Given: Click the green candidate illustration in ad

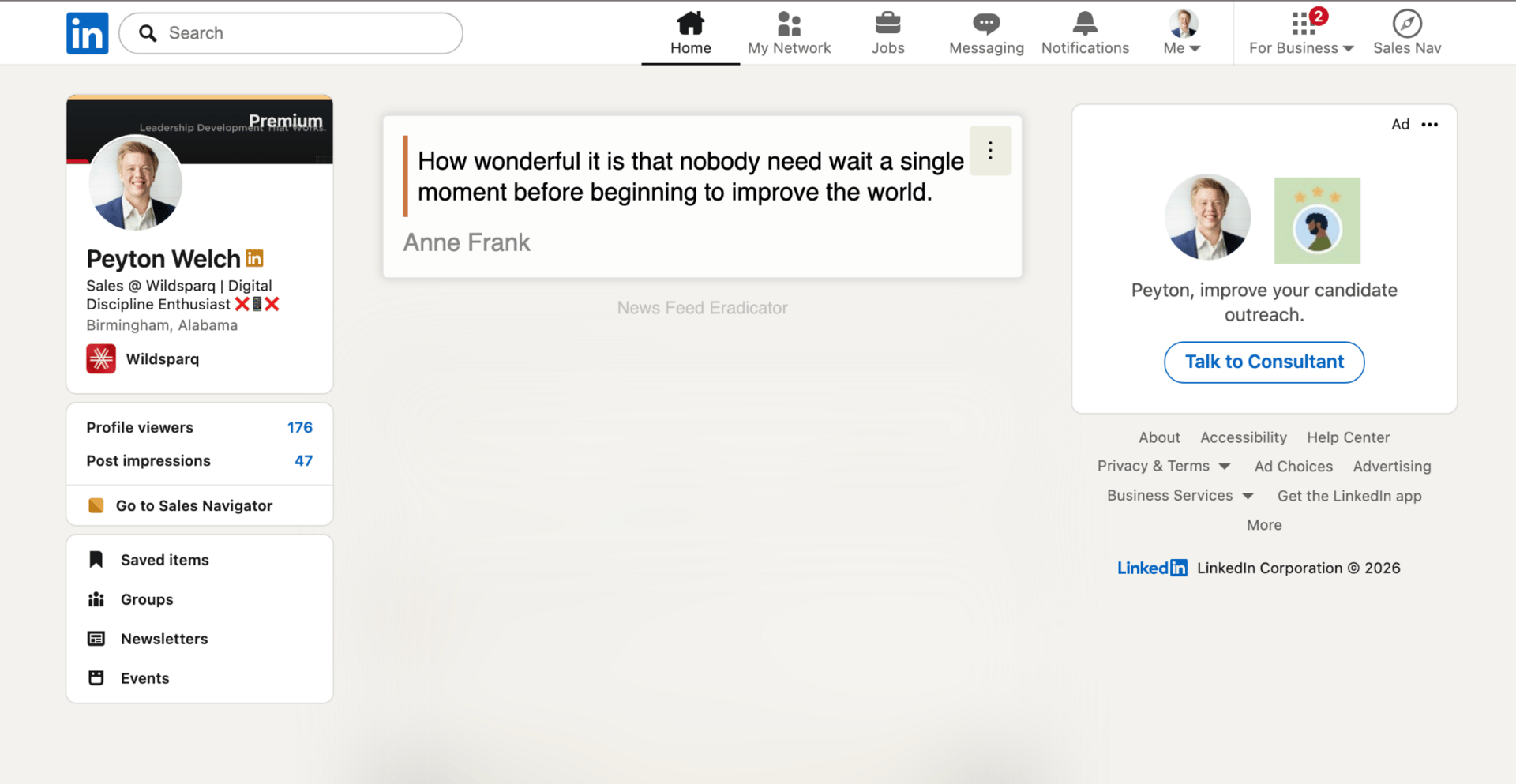Looking at the screenshot, I should [x=1317, y=220].
